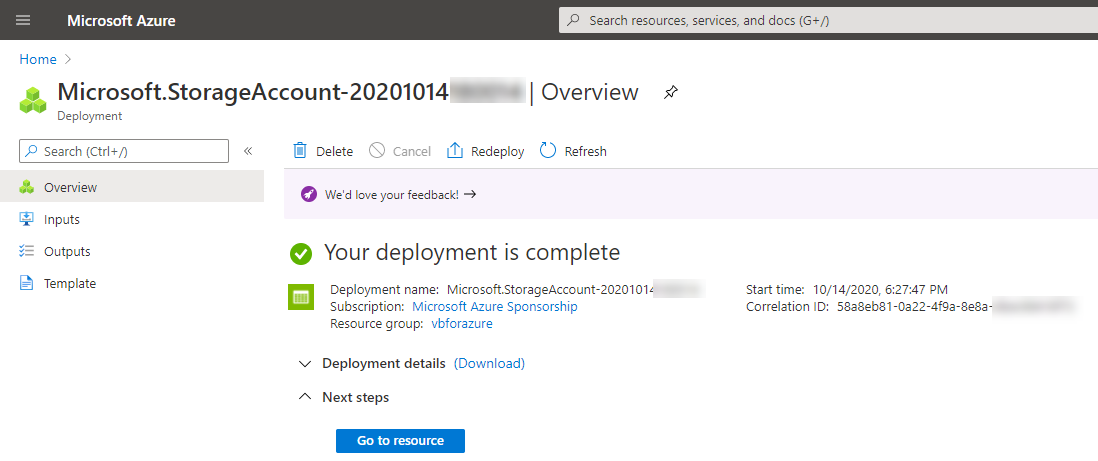Click the Go to resource button

(401, 441)
